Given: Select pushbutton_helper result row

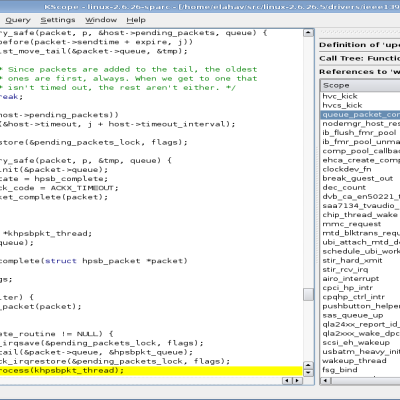Looking at the screenshot, I should point(360,306).
